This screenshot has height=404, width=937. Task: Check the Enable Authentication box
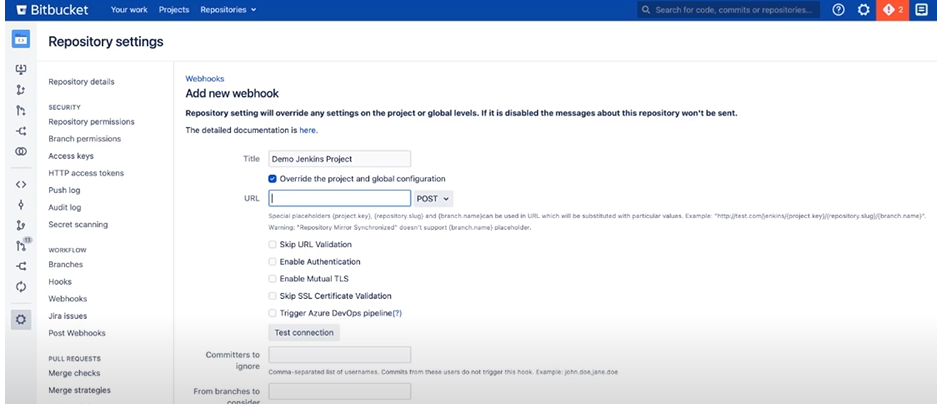[272, 262]
